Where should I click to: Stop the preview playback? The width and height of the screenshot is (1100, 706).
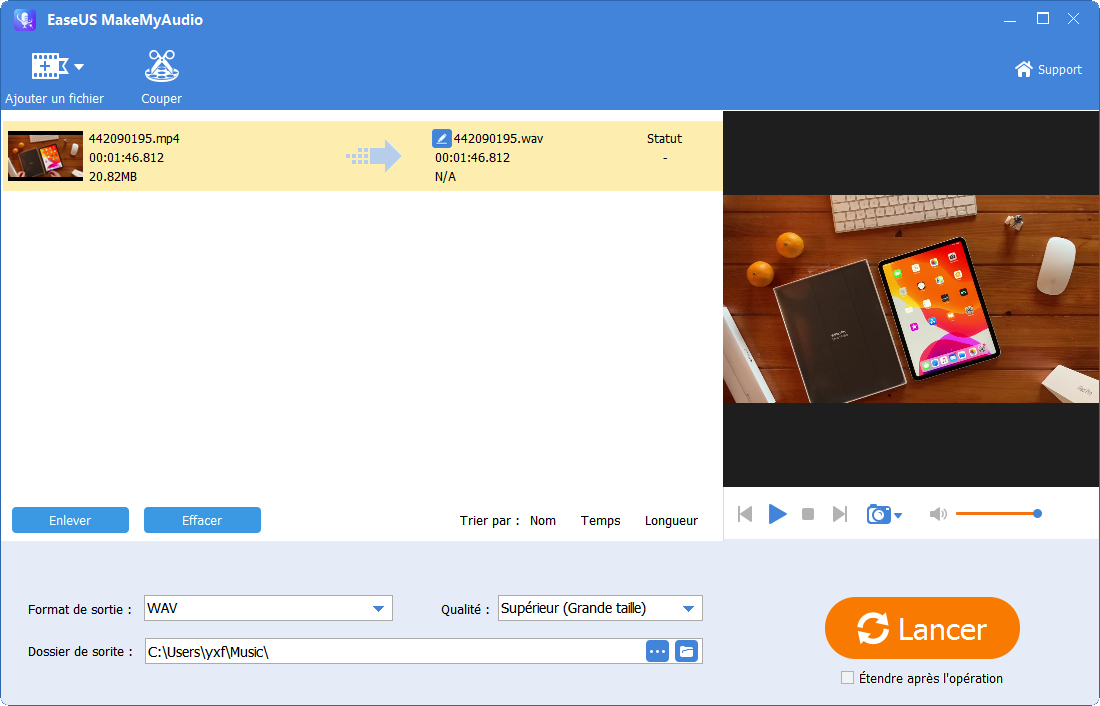pyautogui.click(x=808, y=514)
